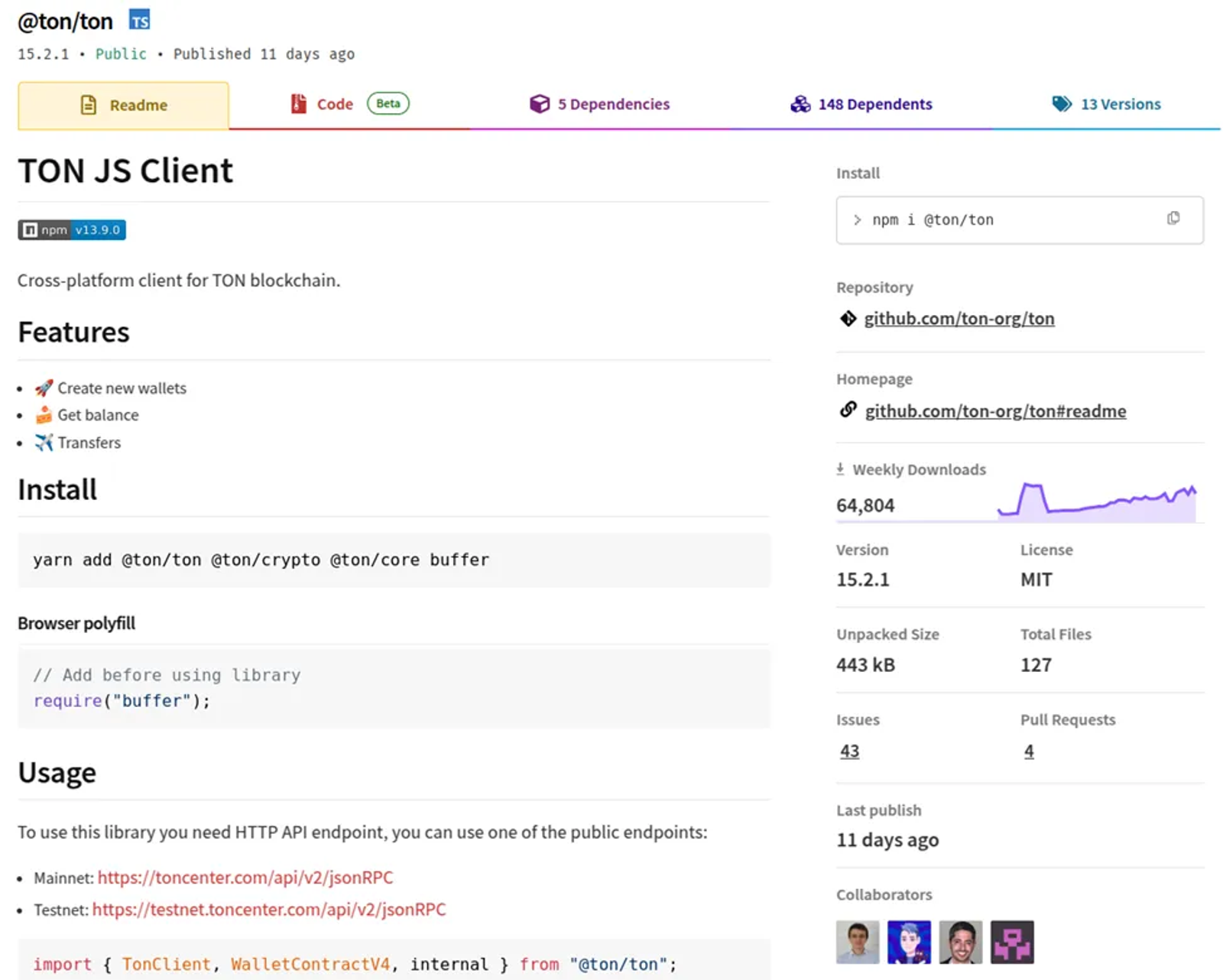Image resolution: width=1223 pixels, height=980 pixels.
Task: Click the Features heading
Action: 73,333
